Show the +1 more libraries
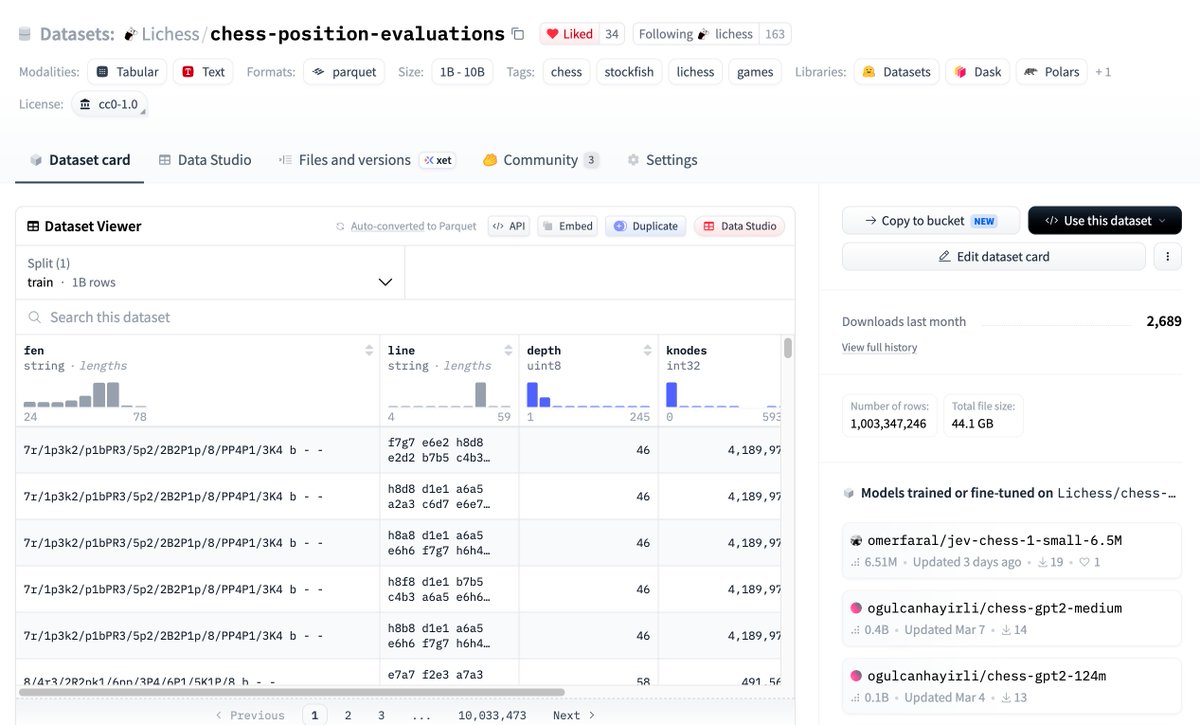The height and width of the screenshot is (725, 1200). pyautogui.click(x=1103, y=72)
